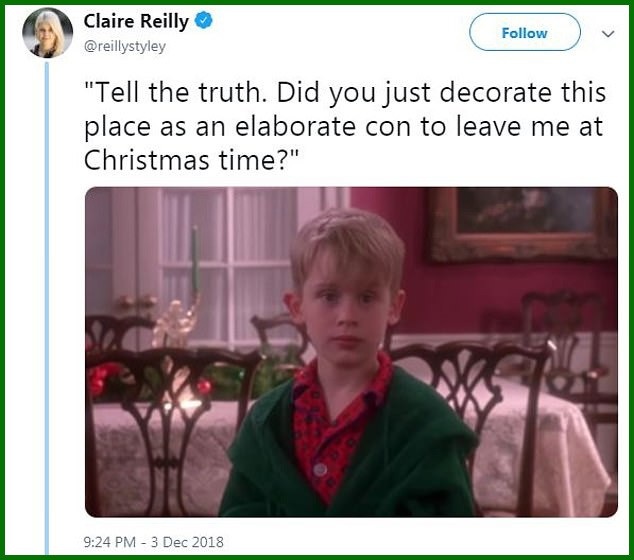
Task: Open the tweet options chevron
Action: point(607,33)
